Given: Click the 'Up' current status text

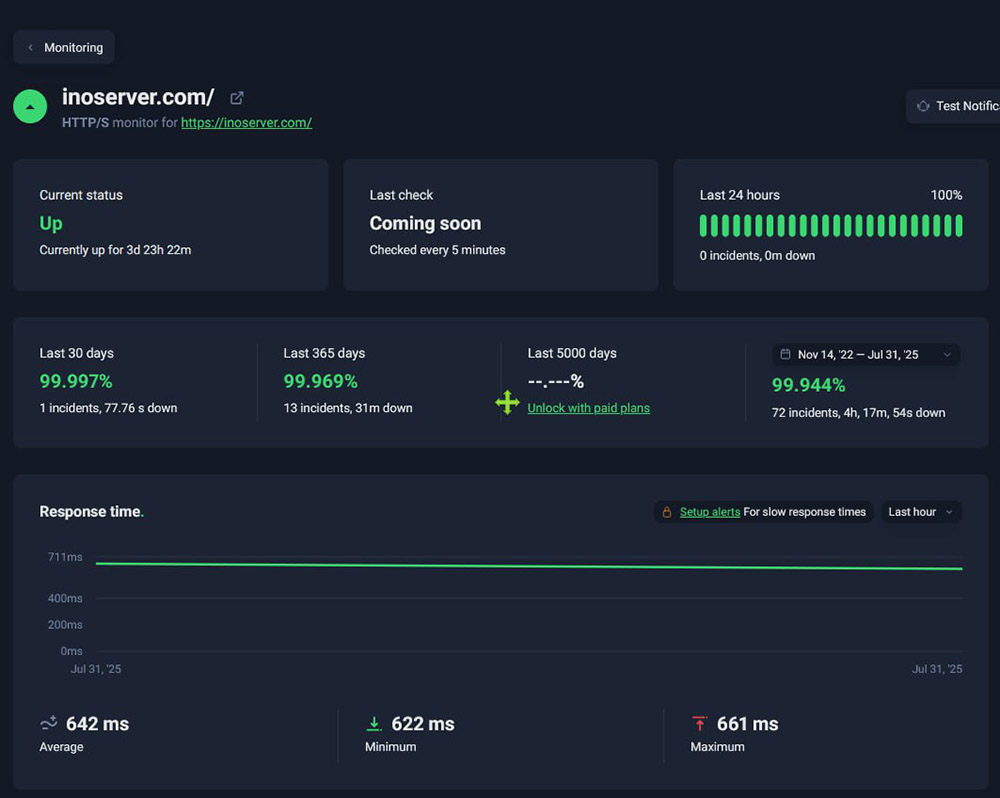Looking at the screenshot, I should [51, 223].
